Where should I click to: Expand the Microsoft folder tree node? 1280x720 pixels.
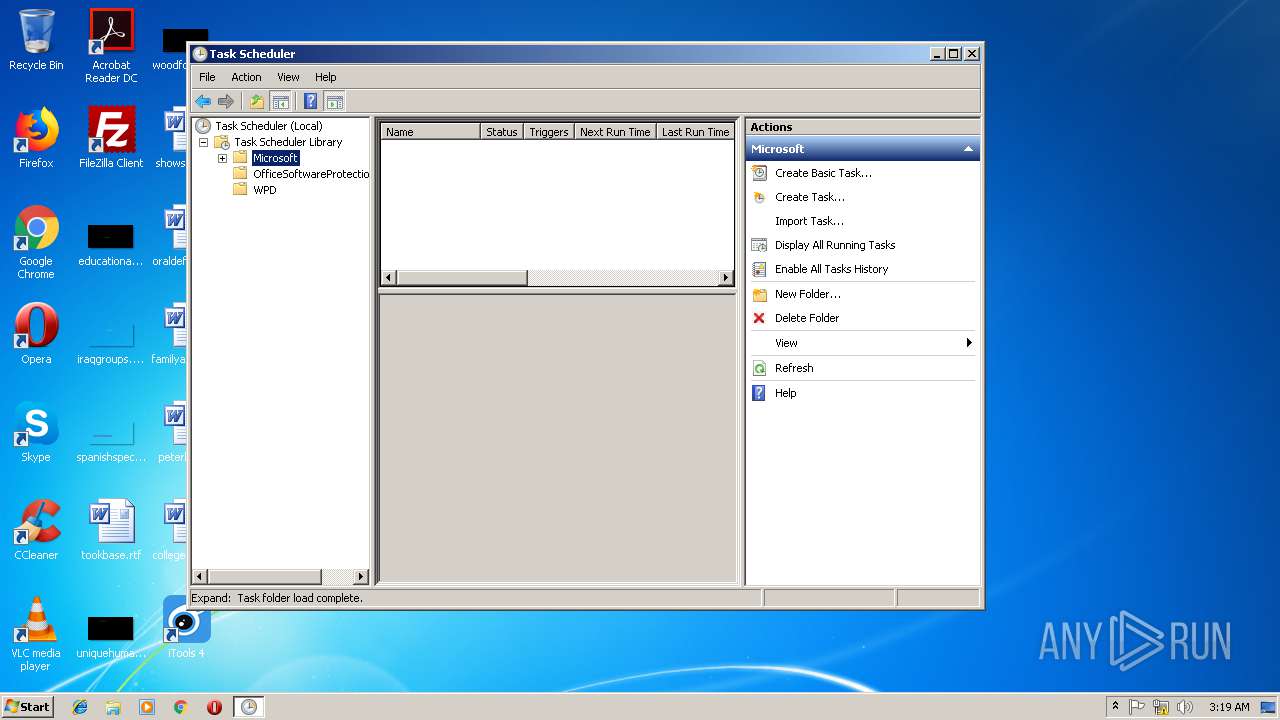pyautogui.click(x=222, y=158)
